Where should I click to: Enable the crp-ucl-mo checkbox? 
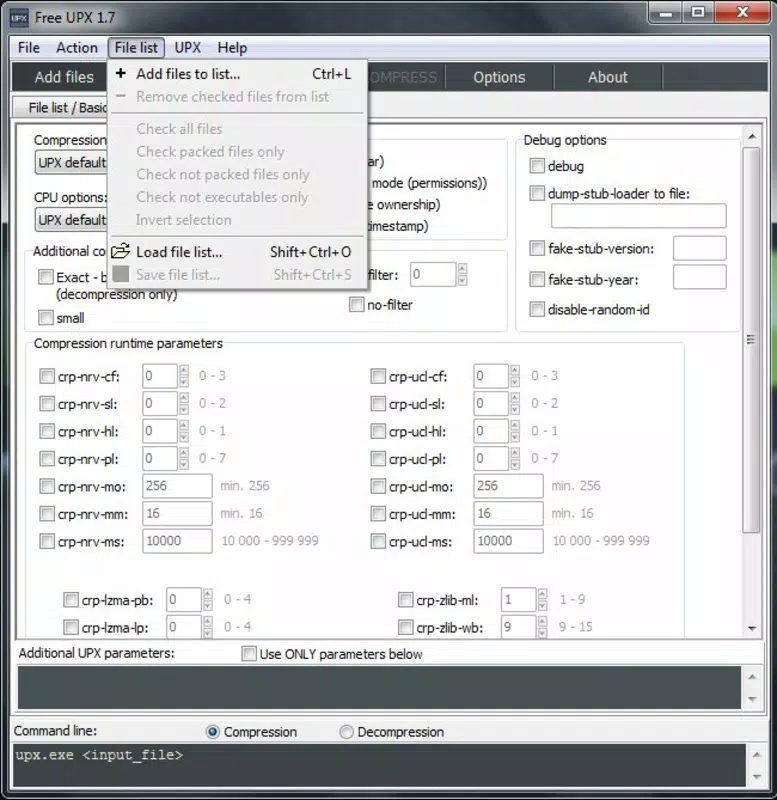pos(378,486)
